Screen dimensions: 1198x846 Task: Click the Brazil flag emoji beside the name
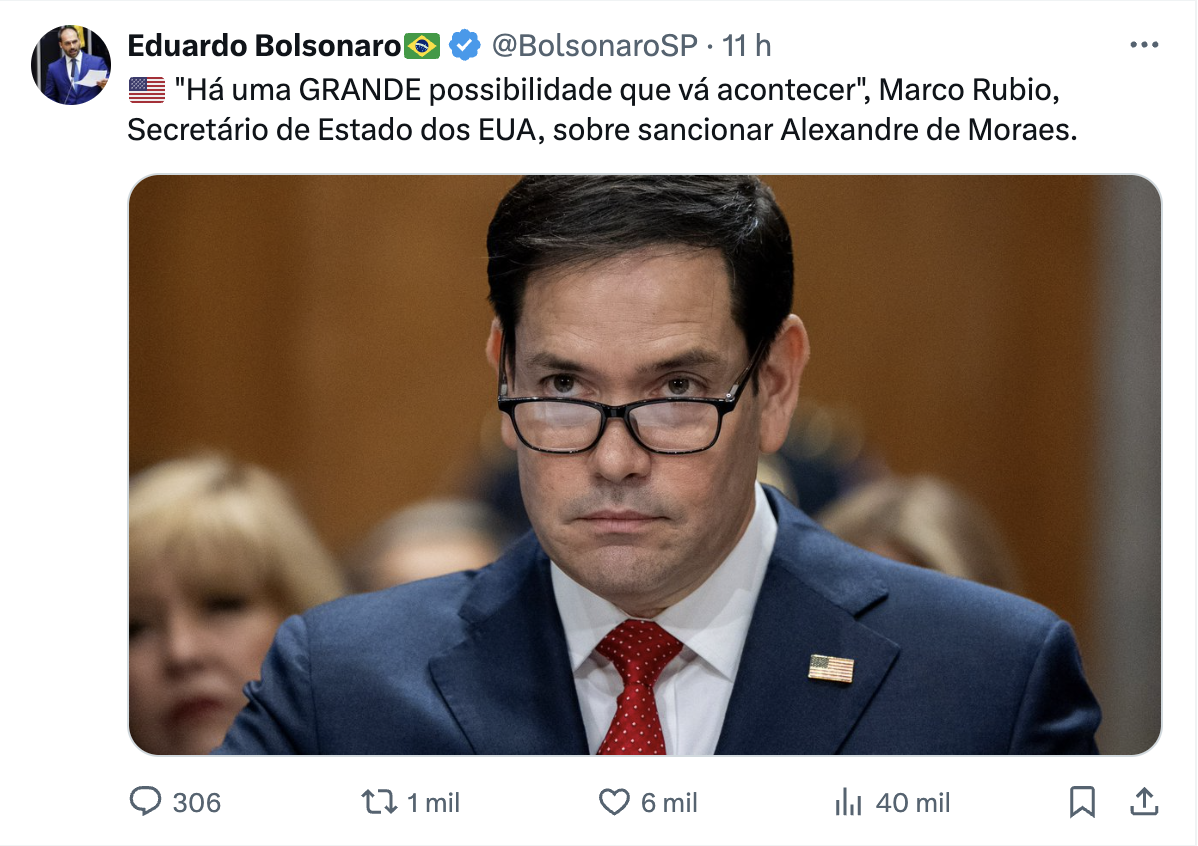click(422, 46)
